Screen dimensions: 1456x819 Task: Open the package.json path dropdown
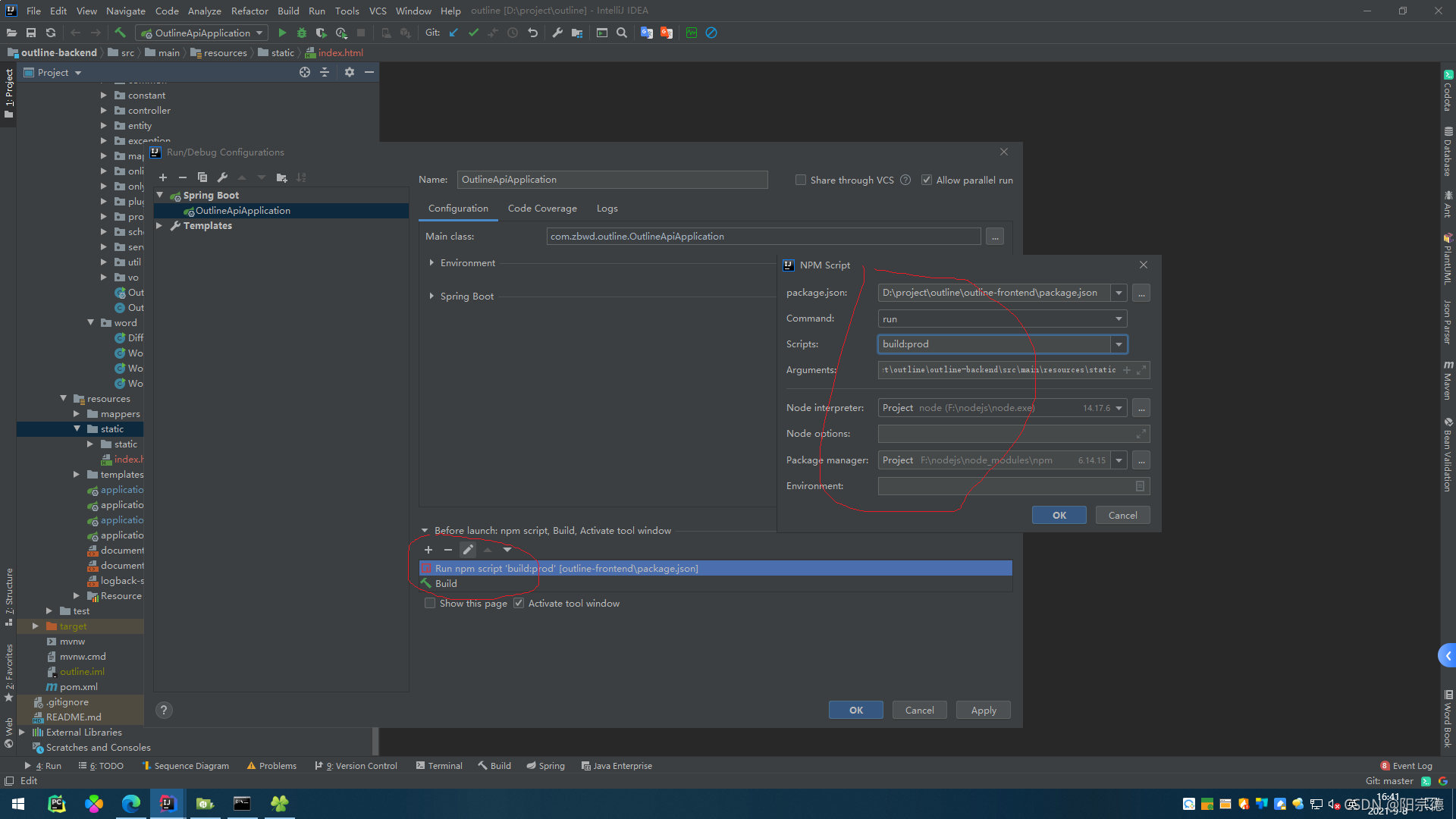click(x=1119, y=293)
